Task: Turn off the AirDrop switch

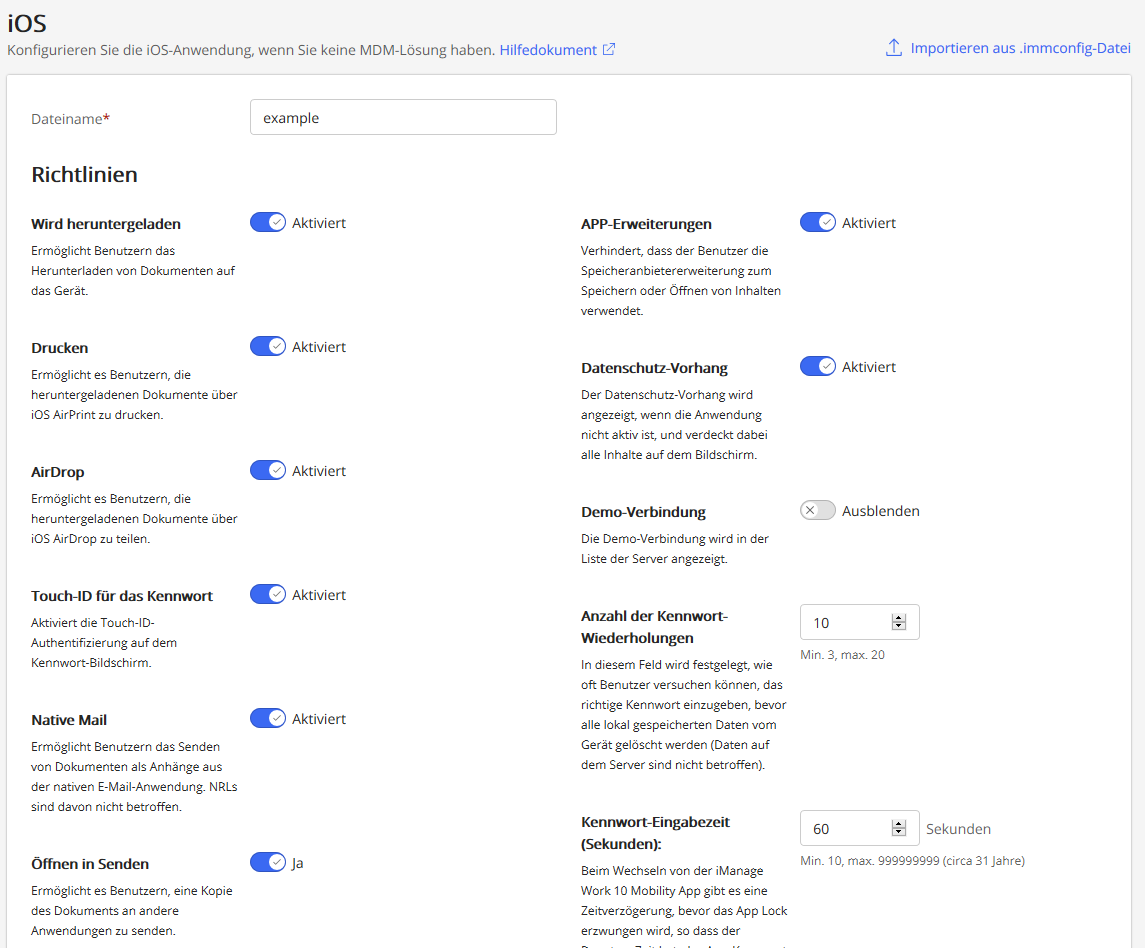Action: click(x=268, y=471)
